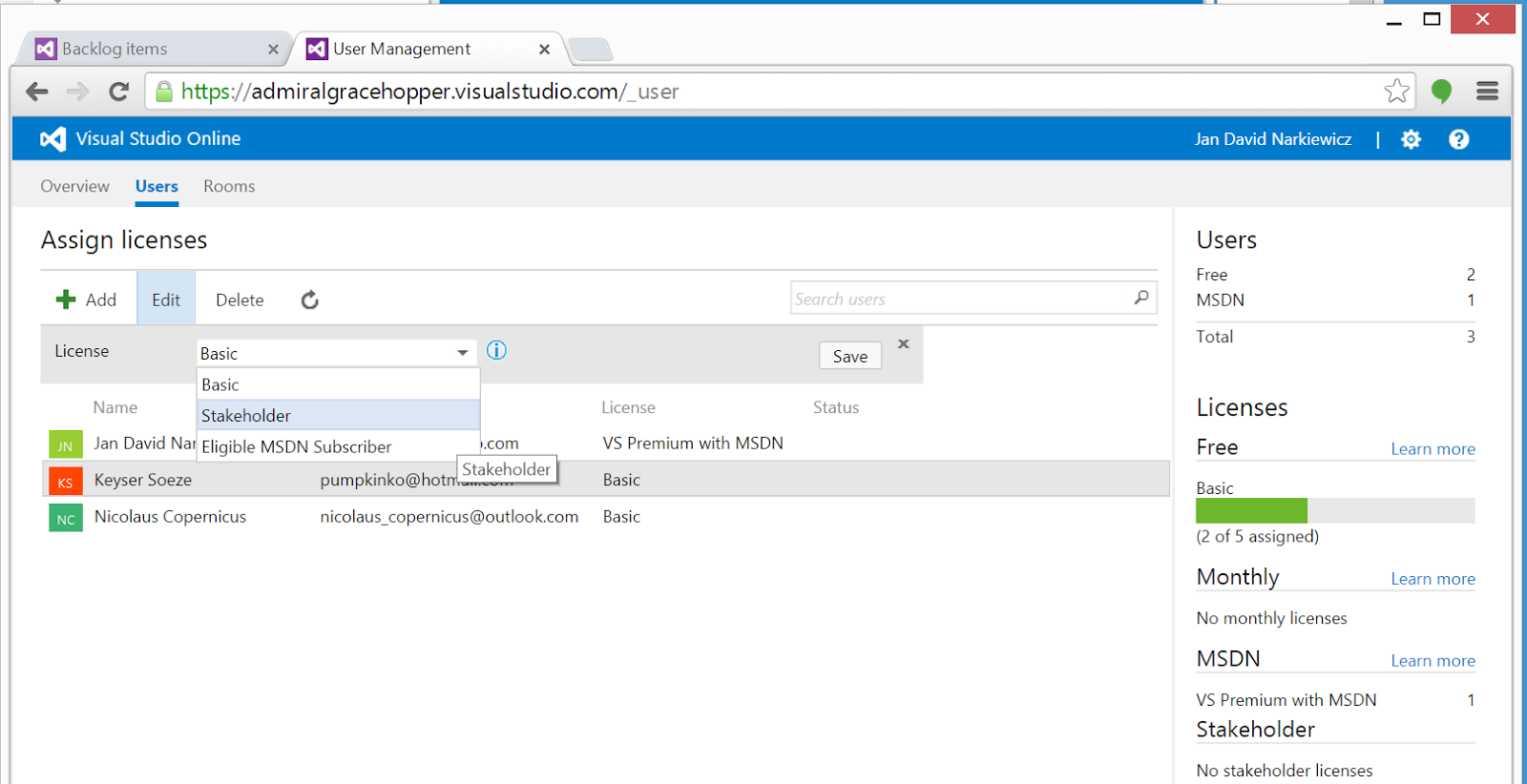The height and width of the screenshot is (784, 1527).
Task: Close the Backlog items tab
Action: (273, 49)
